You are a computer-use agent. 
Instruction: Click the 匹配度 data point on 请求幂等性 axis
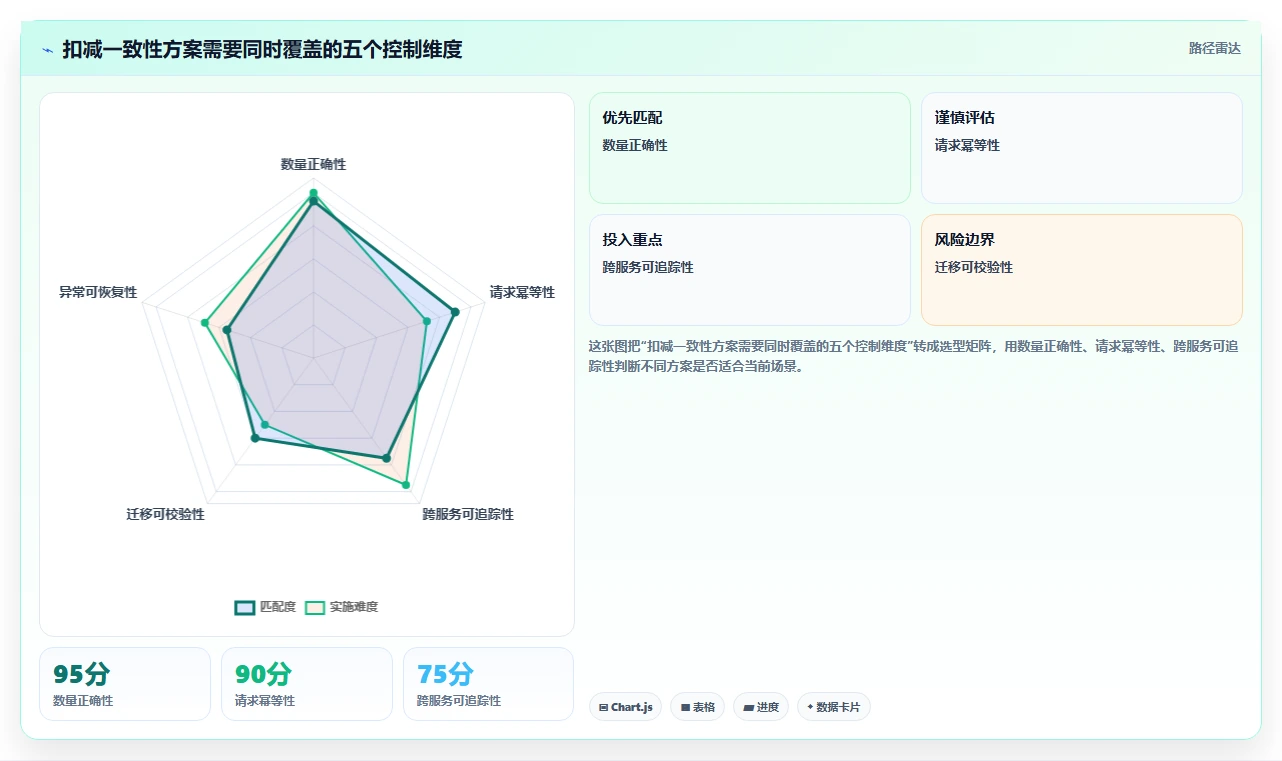coord(455,312)
